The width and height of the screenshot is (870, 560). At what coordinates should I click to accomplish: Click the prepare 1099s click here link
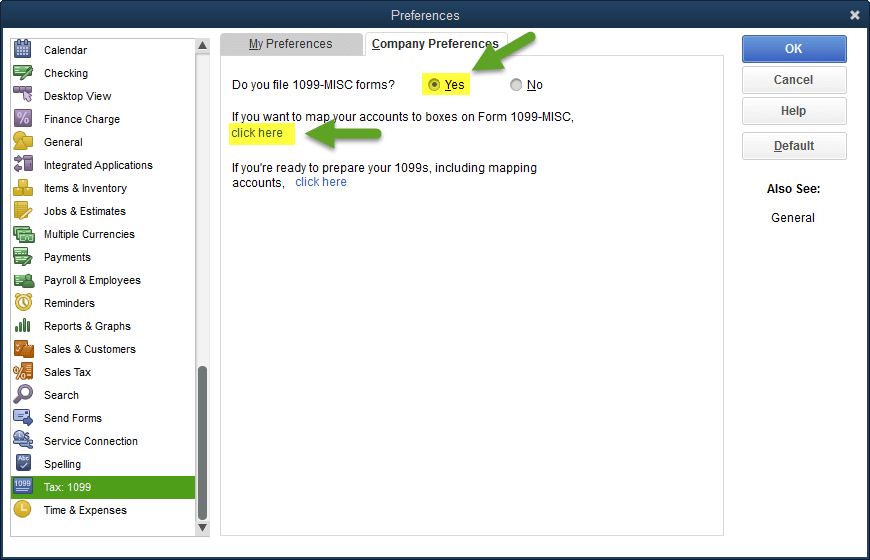click(321, 182)
